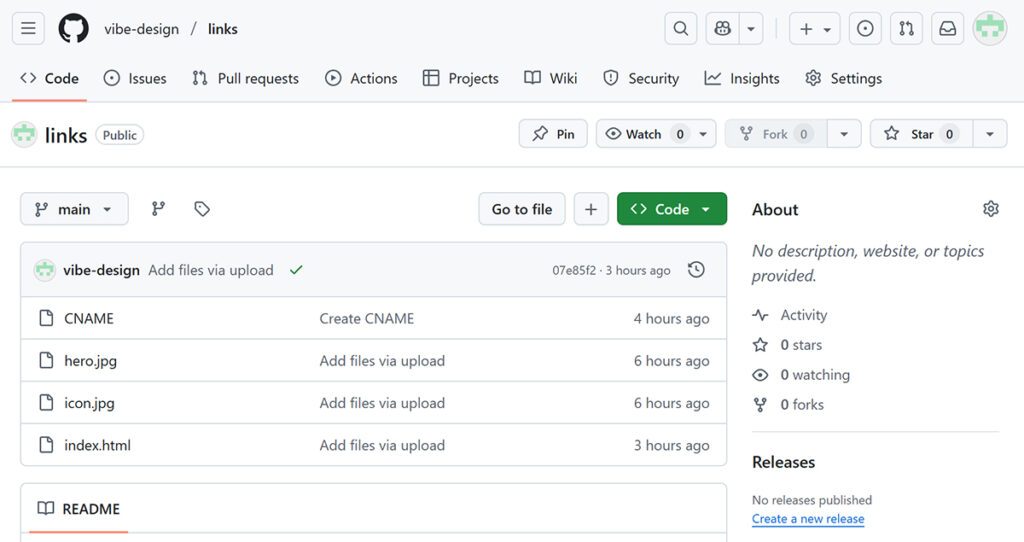This screenshot has width=1024, height=542.
Task: Pin the links repository
Action: (553, 134)
